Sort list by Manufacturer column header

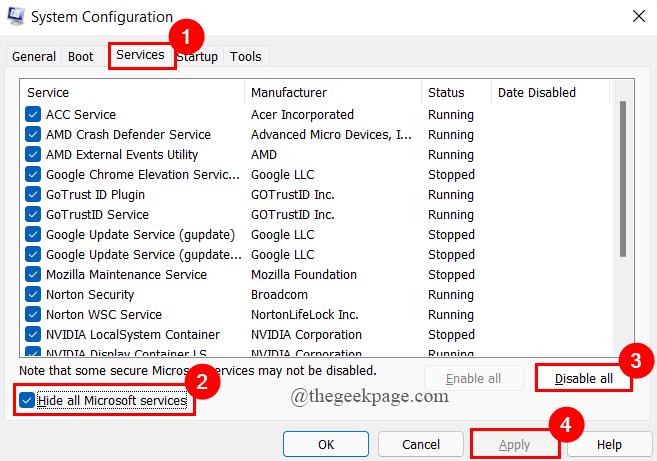point(332,93)
